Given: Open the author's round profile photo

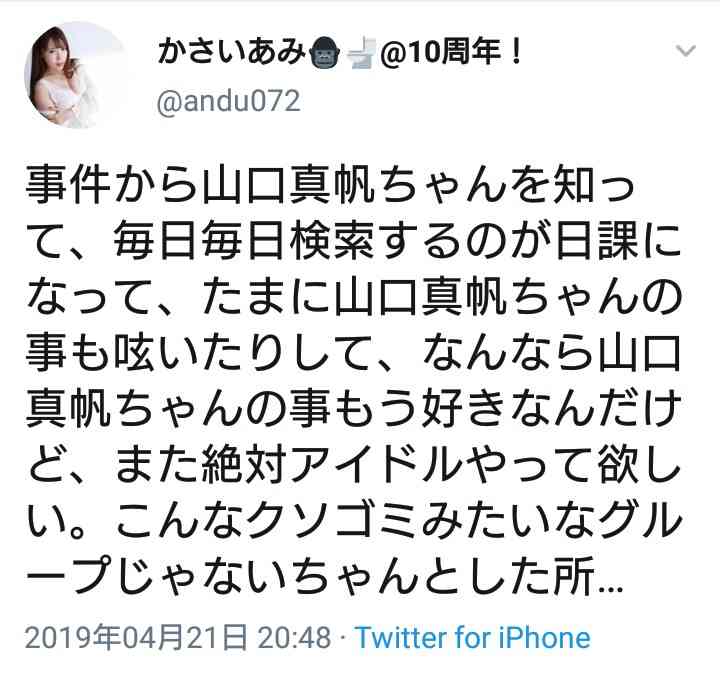Looking at the screenshot, I should (x=75, y=75).
